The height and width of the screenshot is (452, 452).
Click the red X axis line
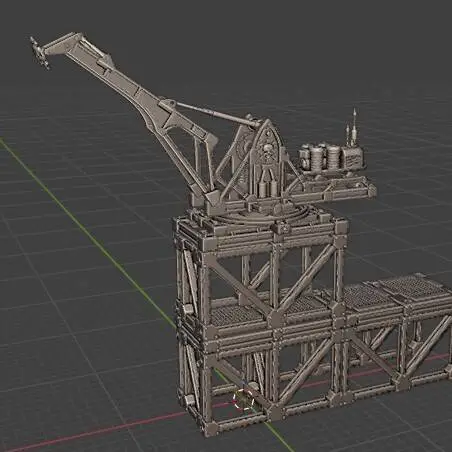[100, 430]
